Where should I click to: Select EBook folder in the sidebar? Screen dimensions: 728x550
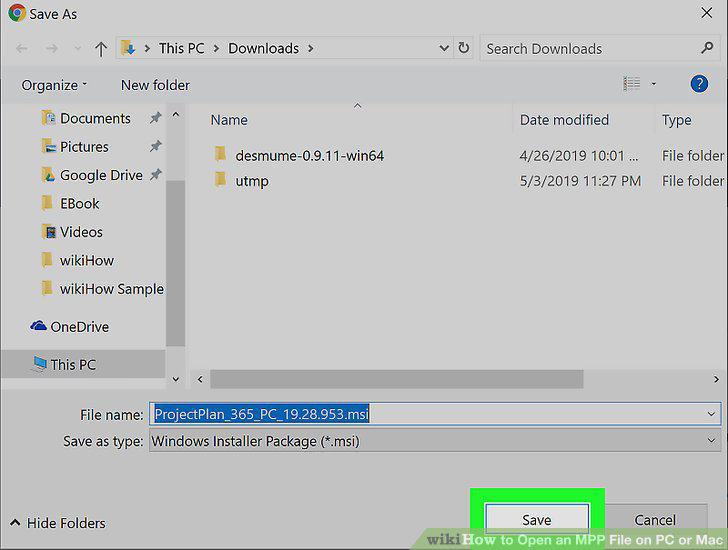(79, 203)
